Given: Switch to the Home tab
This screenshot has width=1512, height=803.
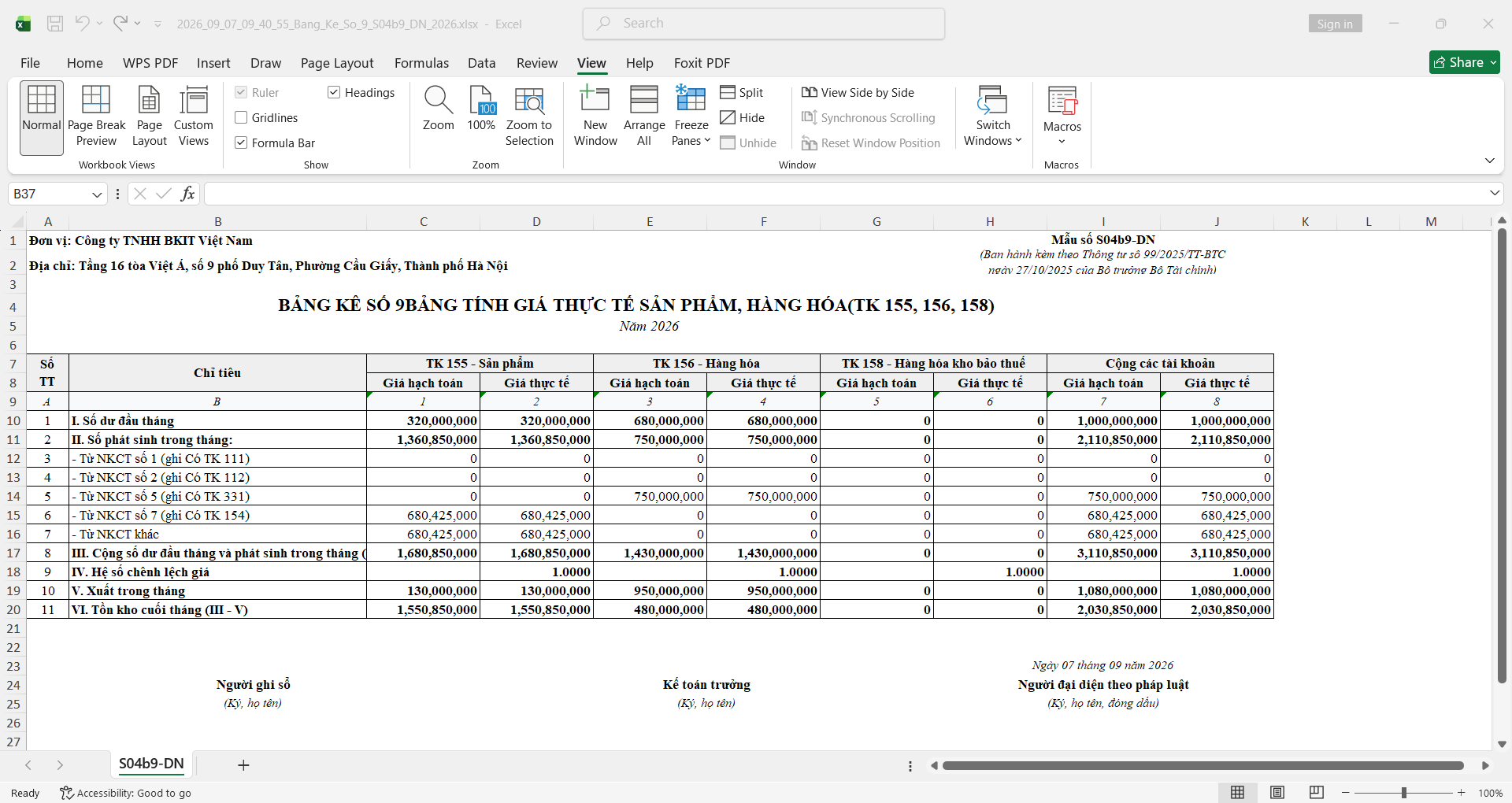Looking at the screenshot, I should click(x=85, y=63).
